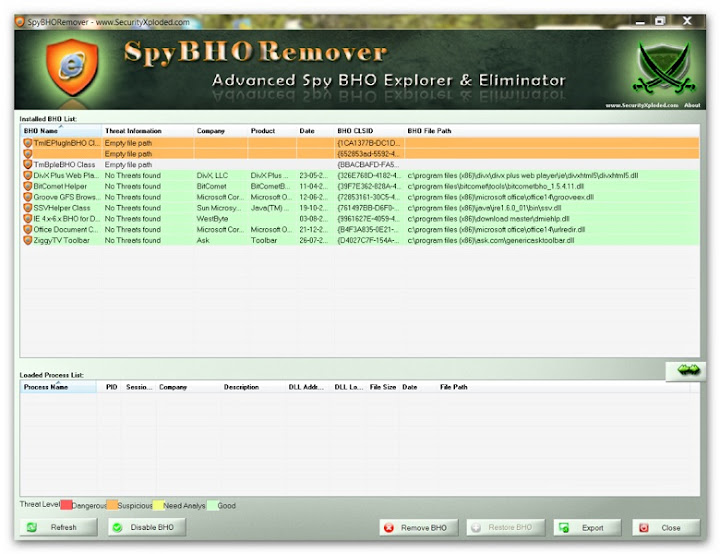Click the orange Suspicious threat level swatch

(112, 505)
